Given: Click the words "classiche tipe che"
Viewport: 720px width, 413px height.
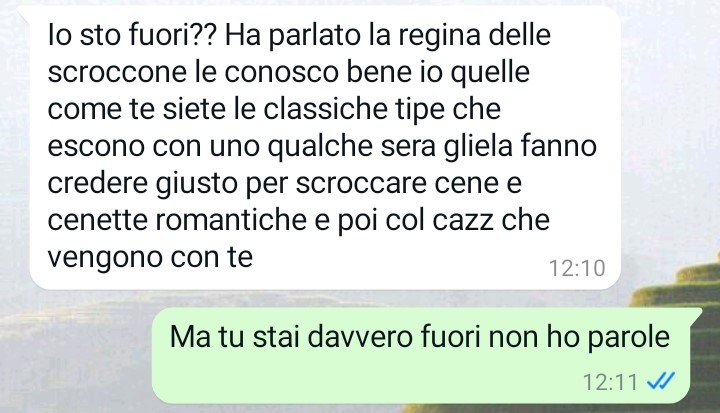Looking at the screenshot, I should [x=382, y=110].
